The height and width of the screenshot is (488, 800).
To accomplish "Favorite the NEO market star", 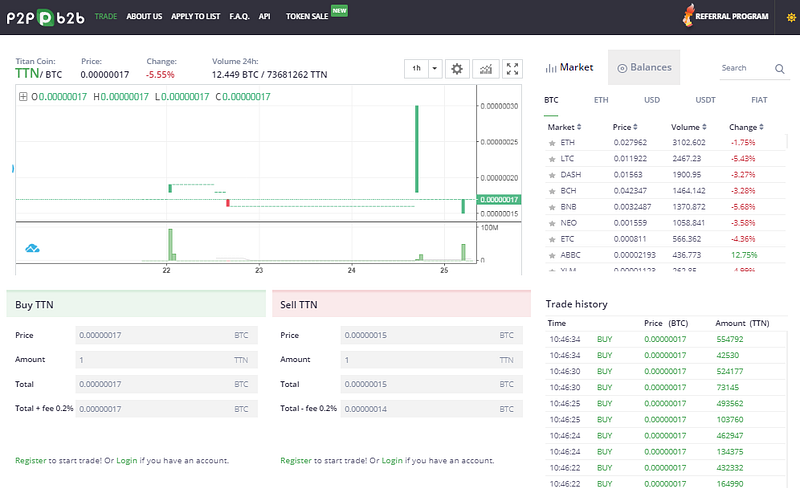I will pyautogui.click(x=552, y=224).
